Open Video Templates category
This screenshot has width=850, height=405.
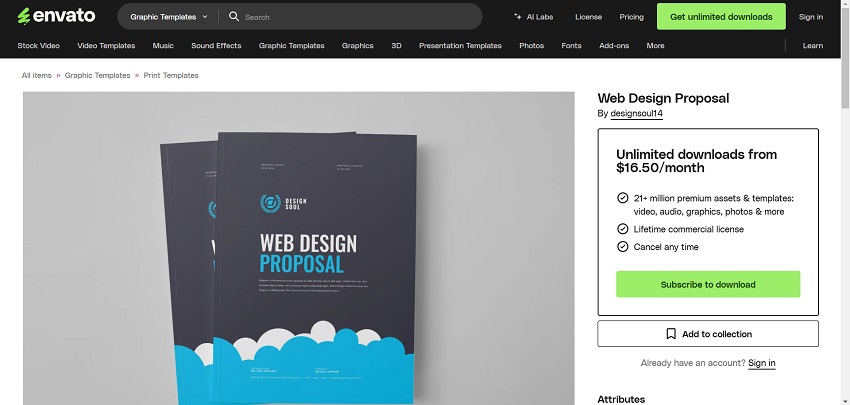(x=106, y=46)
